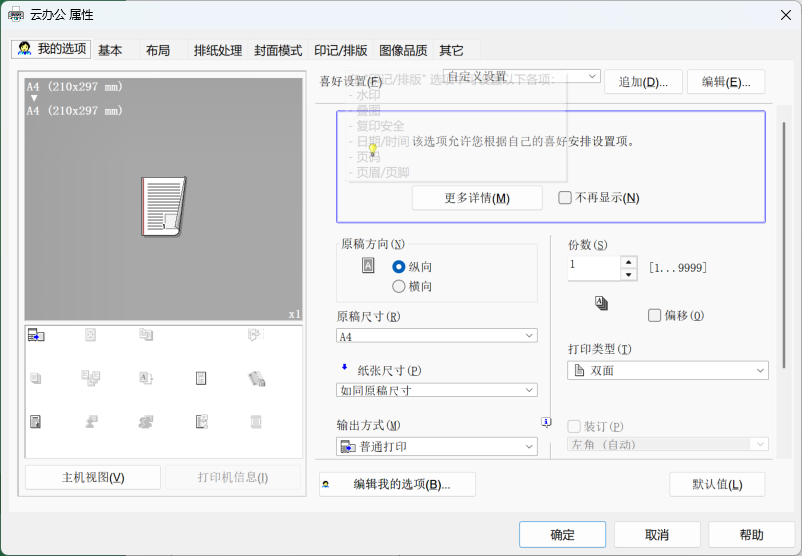
Task: Close the 云办公 属性 dialog
Action: pos(786,15)
